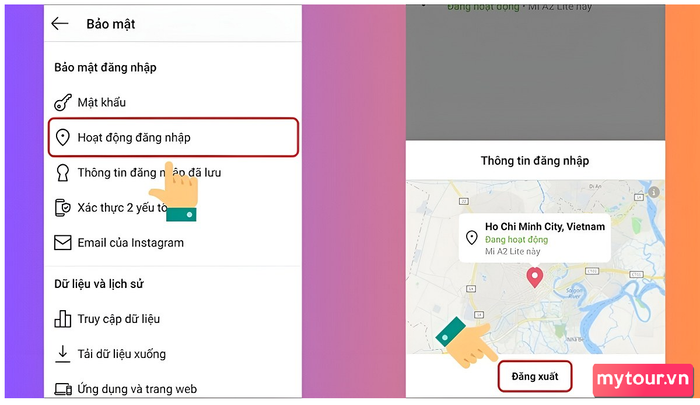Tap the back arrow beside Bảo mật
Screen dimensions: 700x405
[59, 24]
